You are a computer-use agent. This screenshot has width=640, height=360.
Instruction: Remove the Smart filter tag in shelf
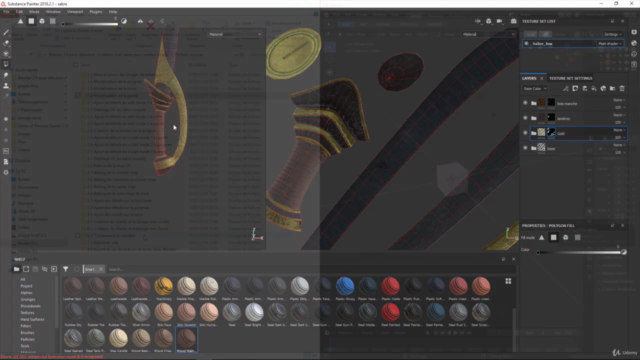click(101, 269)
